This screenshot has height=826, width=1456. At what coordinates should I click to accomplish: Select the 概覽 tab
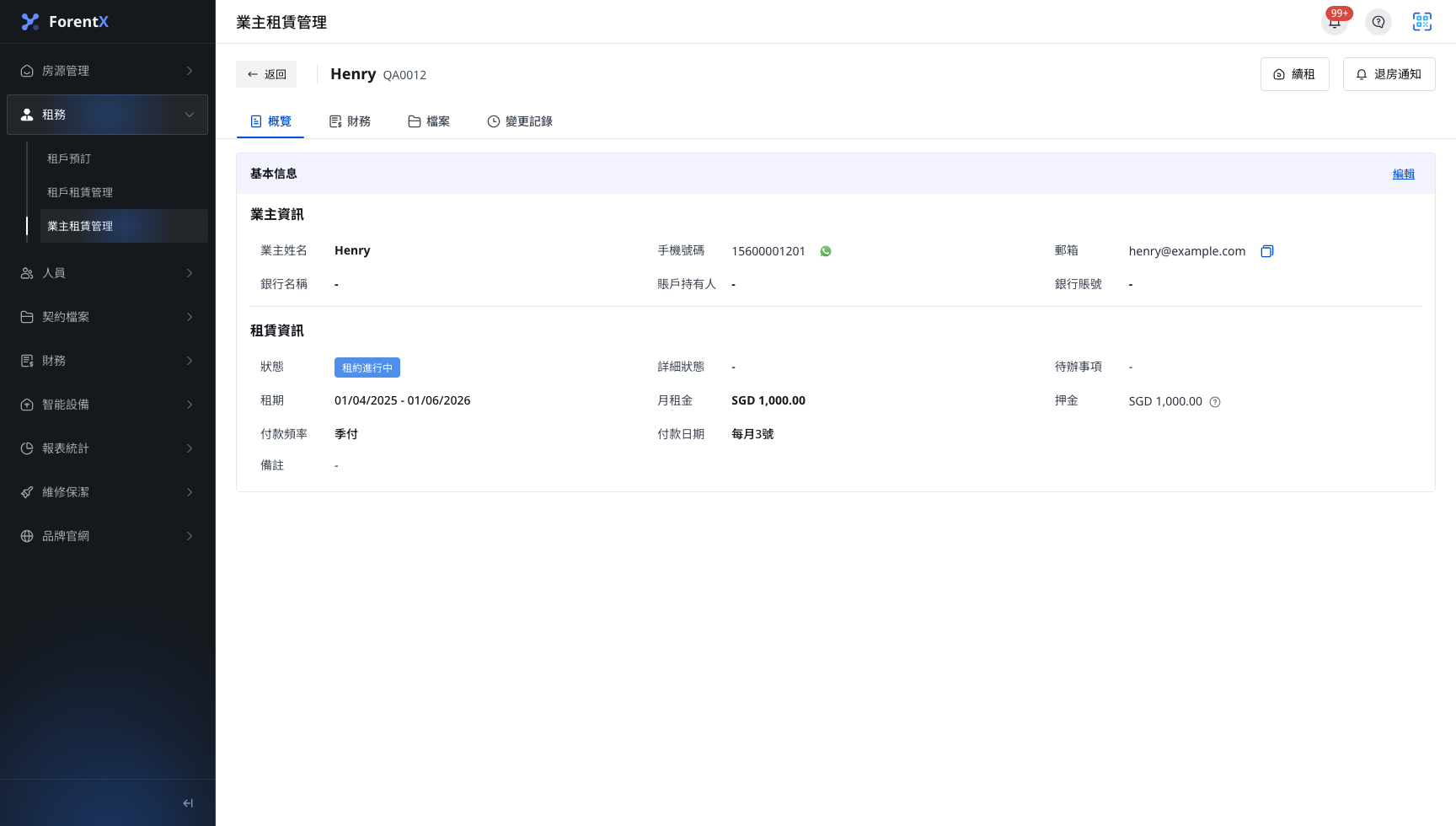point(270,121)
